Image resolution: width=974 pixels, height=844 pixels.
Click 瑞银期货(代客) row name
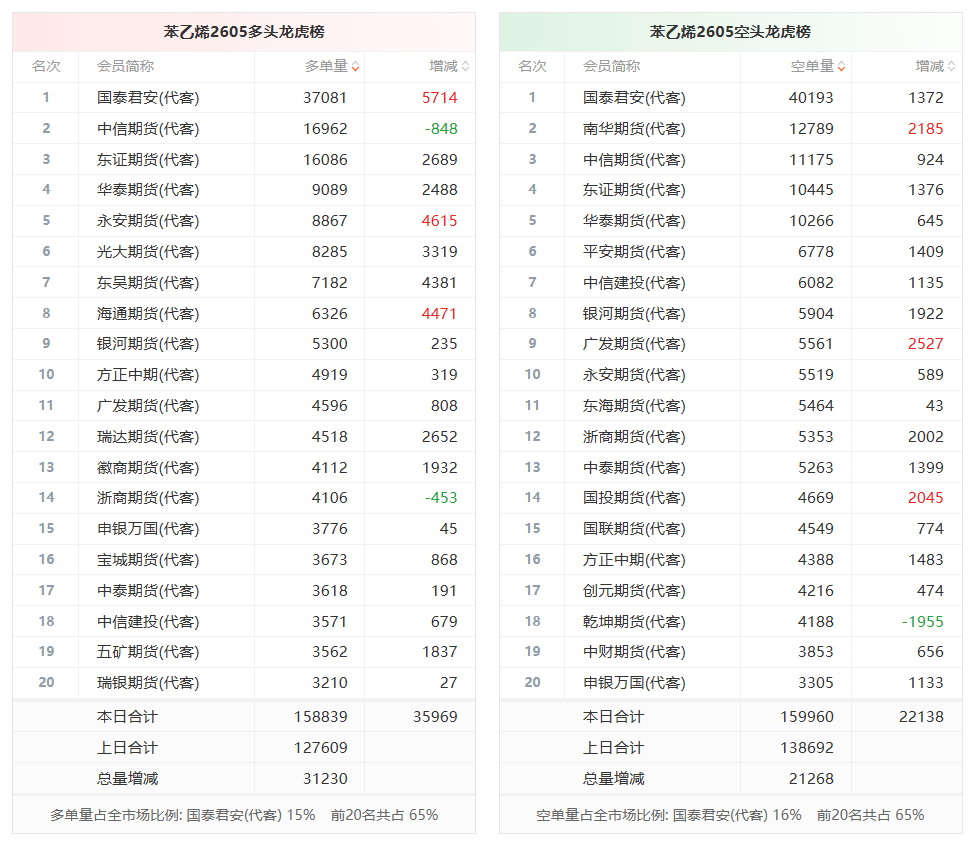(x=148, y=683)
